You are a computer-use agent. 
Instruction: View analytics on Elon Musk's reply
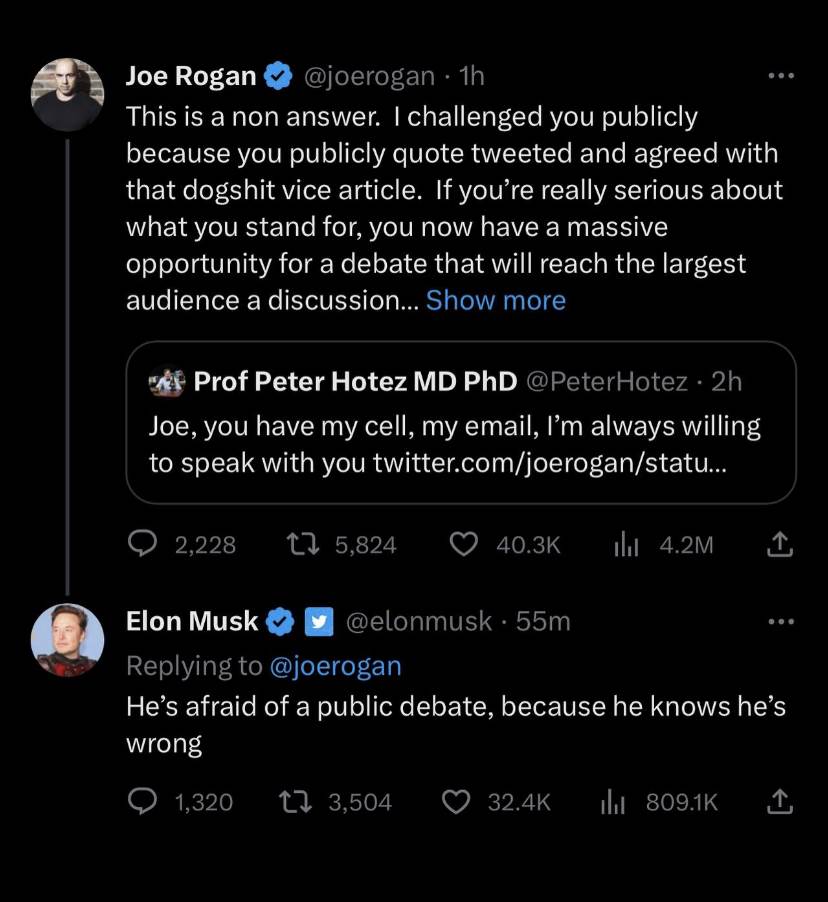click(612, 801)
